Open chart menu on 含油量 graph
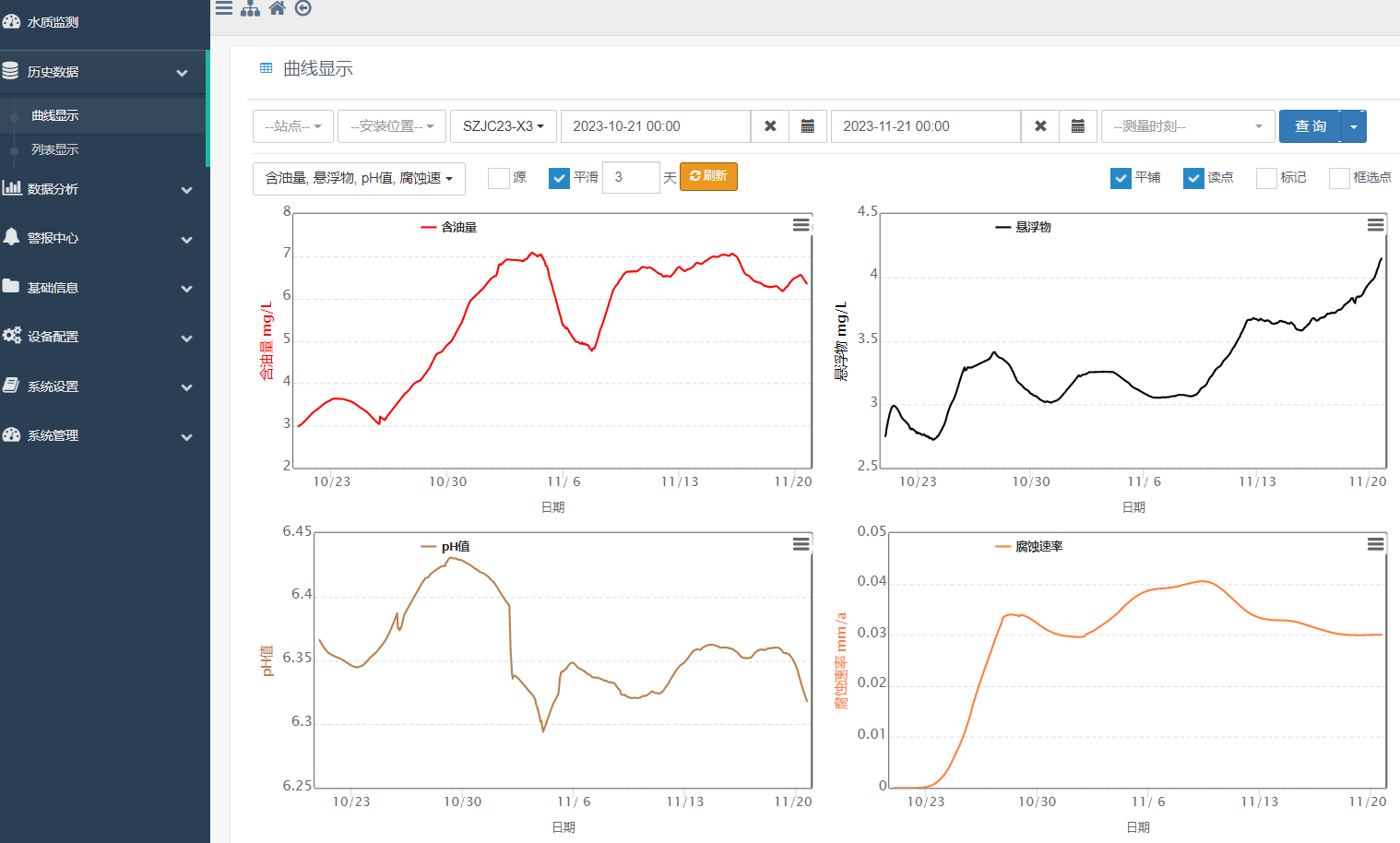1400x843 pixels. pos(801,225)
